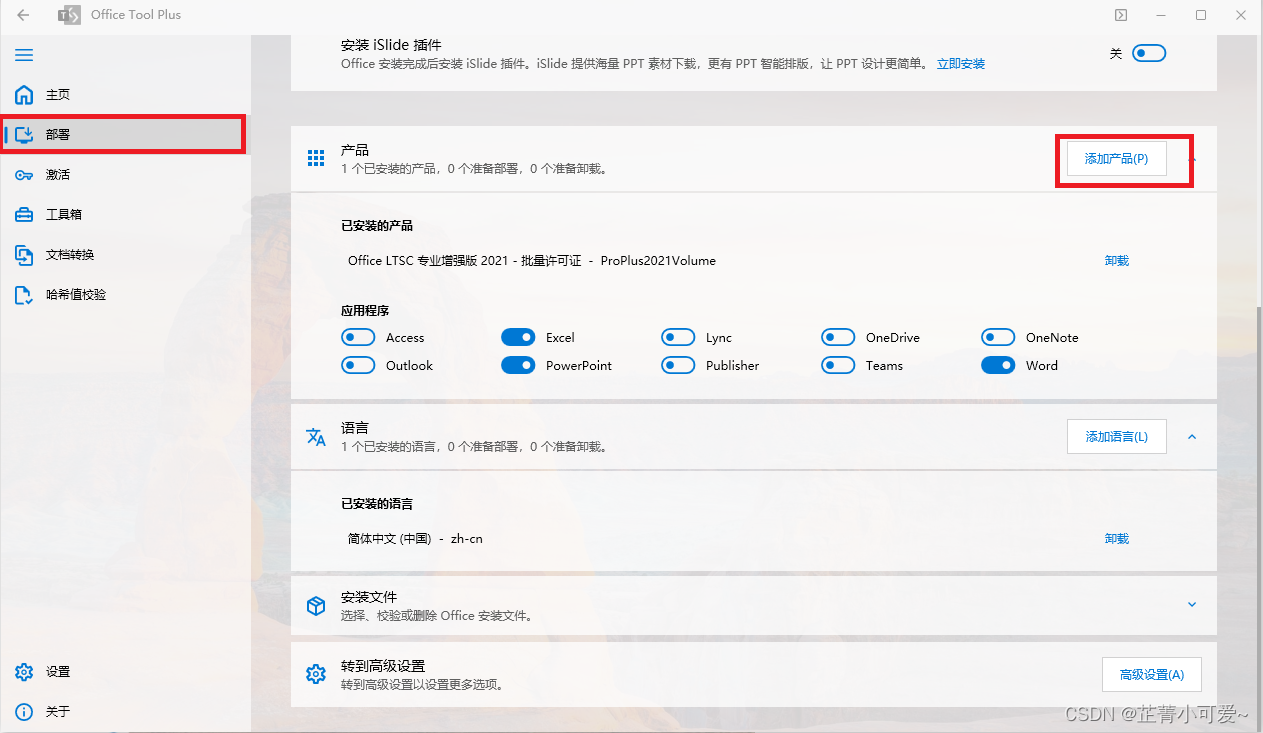The height and width of the screenshot is (733, 1263).
Task: Click the 已安装的产品 heading
Action: pos(377,226)
